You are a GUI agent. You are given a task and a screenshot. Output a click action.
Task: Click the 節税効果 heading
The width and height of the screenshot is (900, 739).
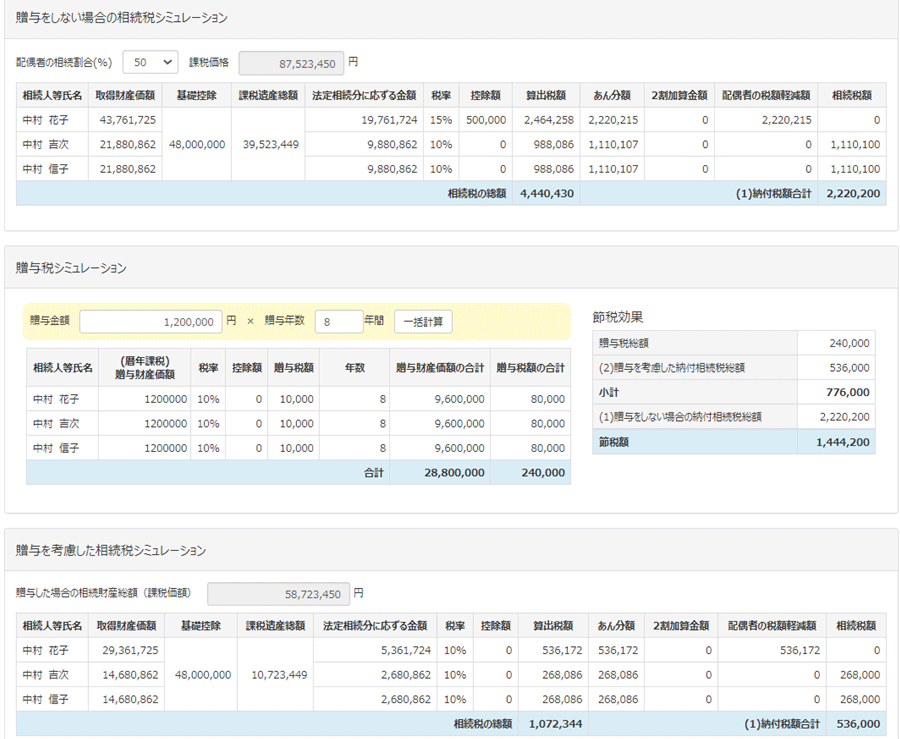(x=620, y=317)
